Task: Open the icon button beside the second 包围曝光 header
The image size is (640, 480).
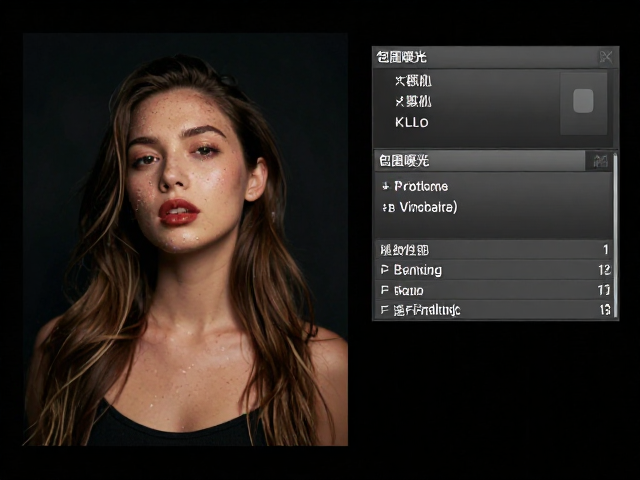Action: click(599, 161)
